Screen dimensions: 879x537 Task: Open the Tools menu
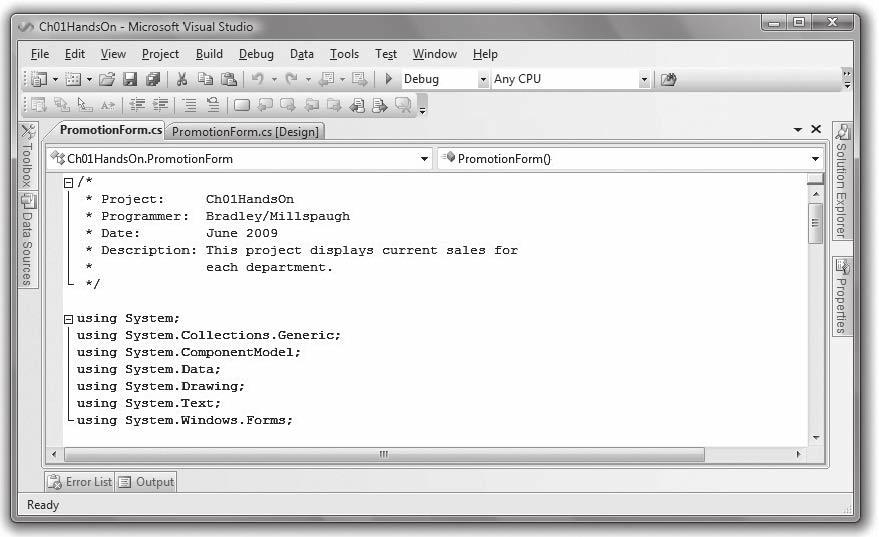(x=344, y=54)
